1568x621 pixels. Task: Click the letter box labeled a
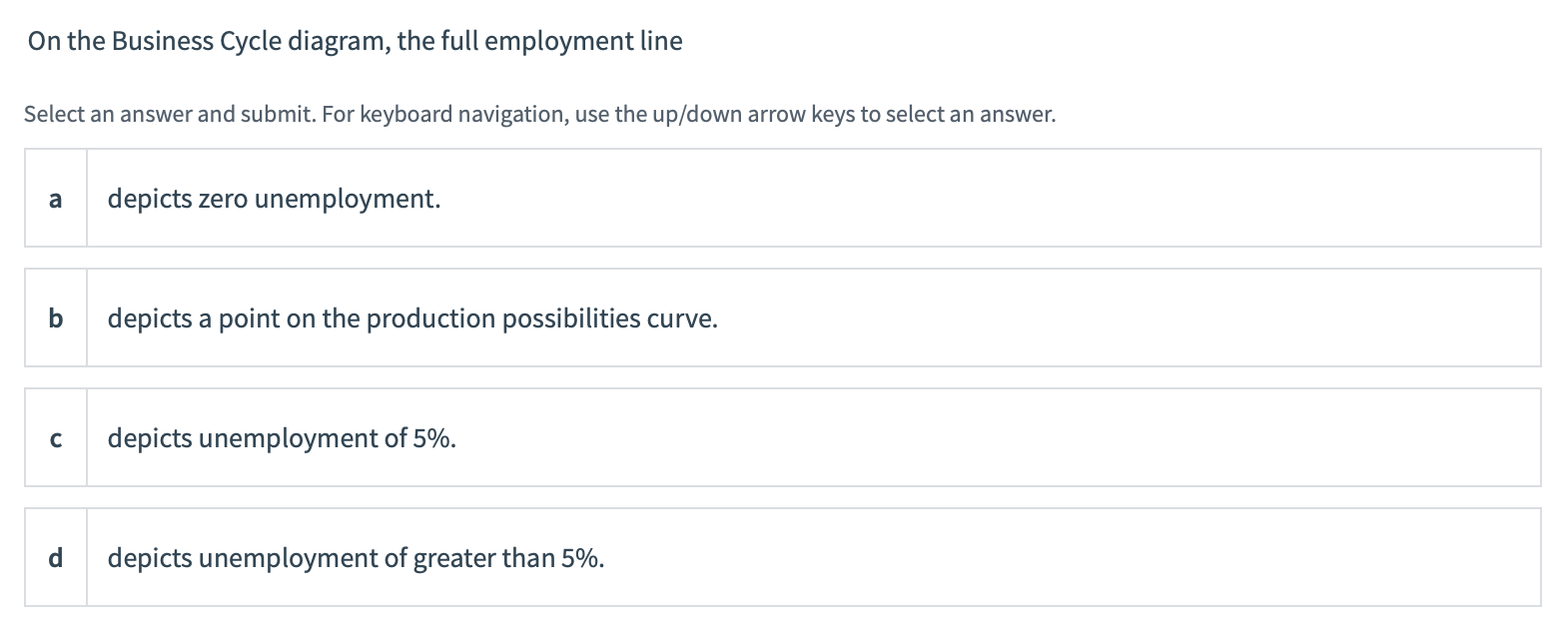point(55,198)
